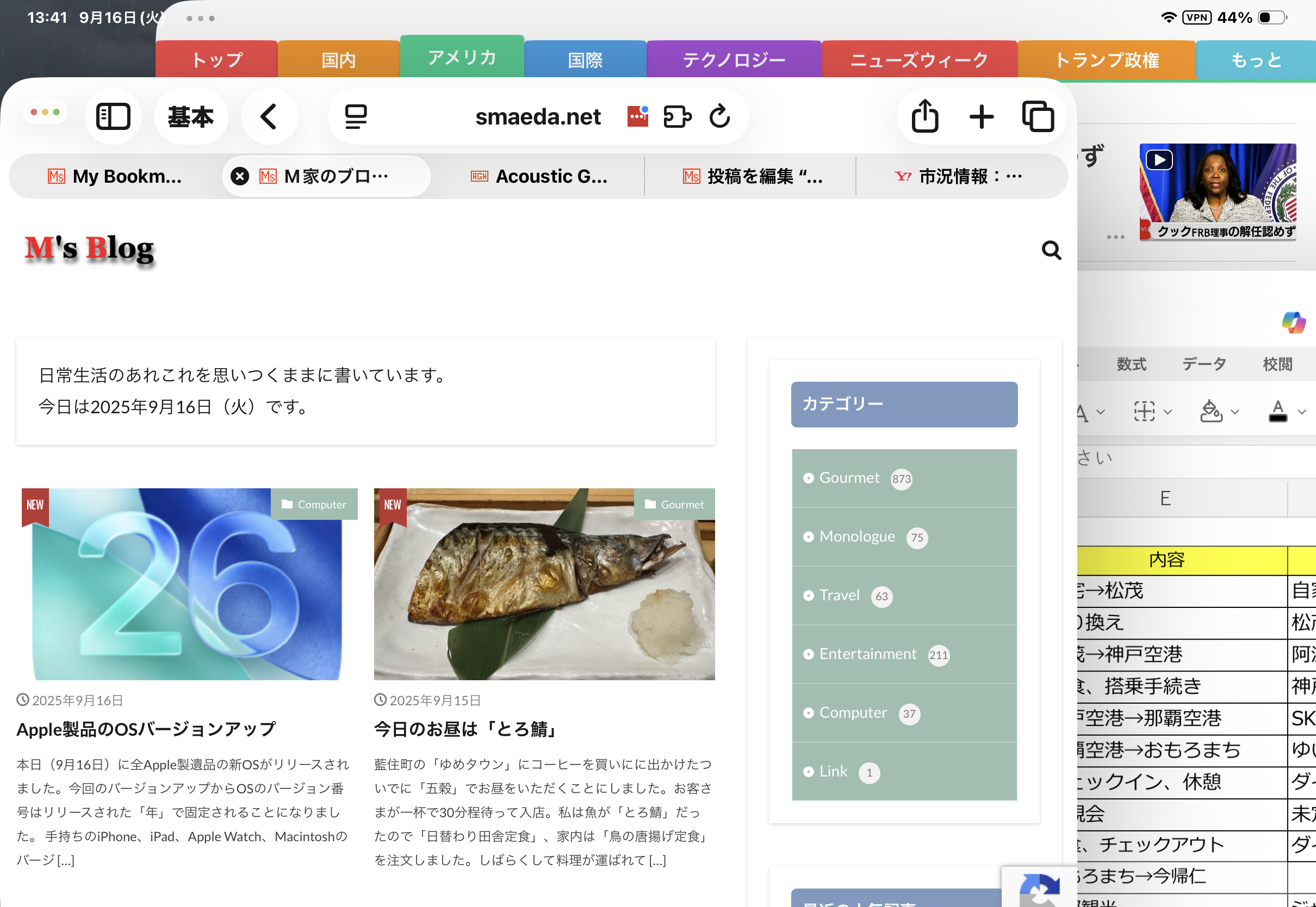The width and height of the screenshot is (1316, 907).
Task: Expand the borders dropdown arrow
Action: (x=1168, y=412)
